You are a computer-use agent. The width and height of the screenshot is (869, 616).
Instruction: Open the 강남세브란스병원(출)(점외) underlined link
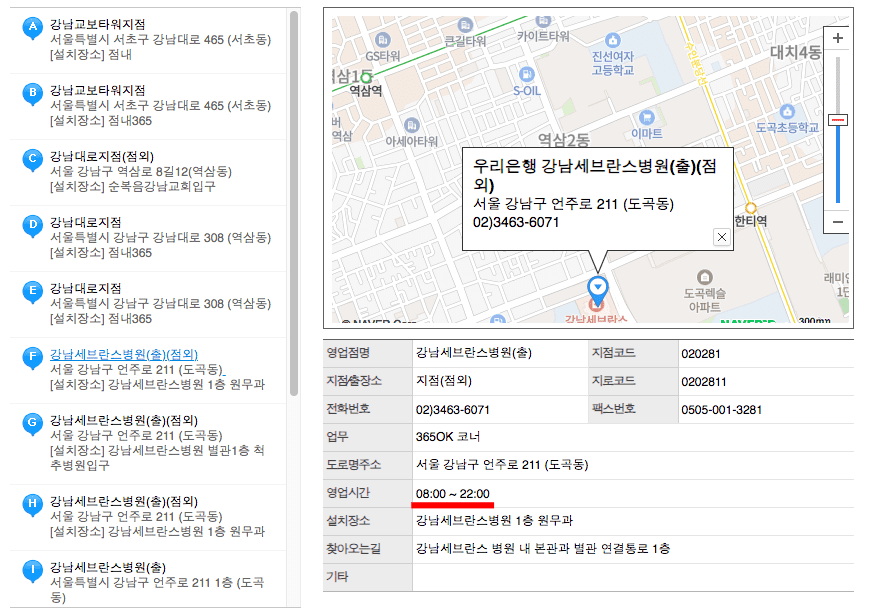(x=124, y=354)
